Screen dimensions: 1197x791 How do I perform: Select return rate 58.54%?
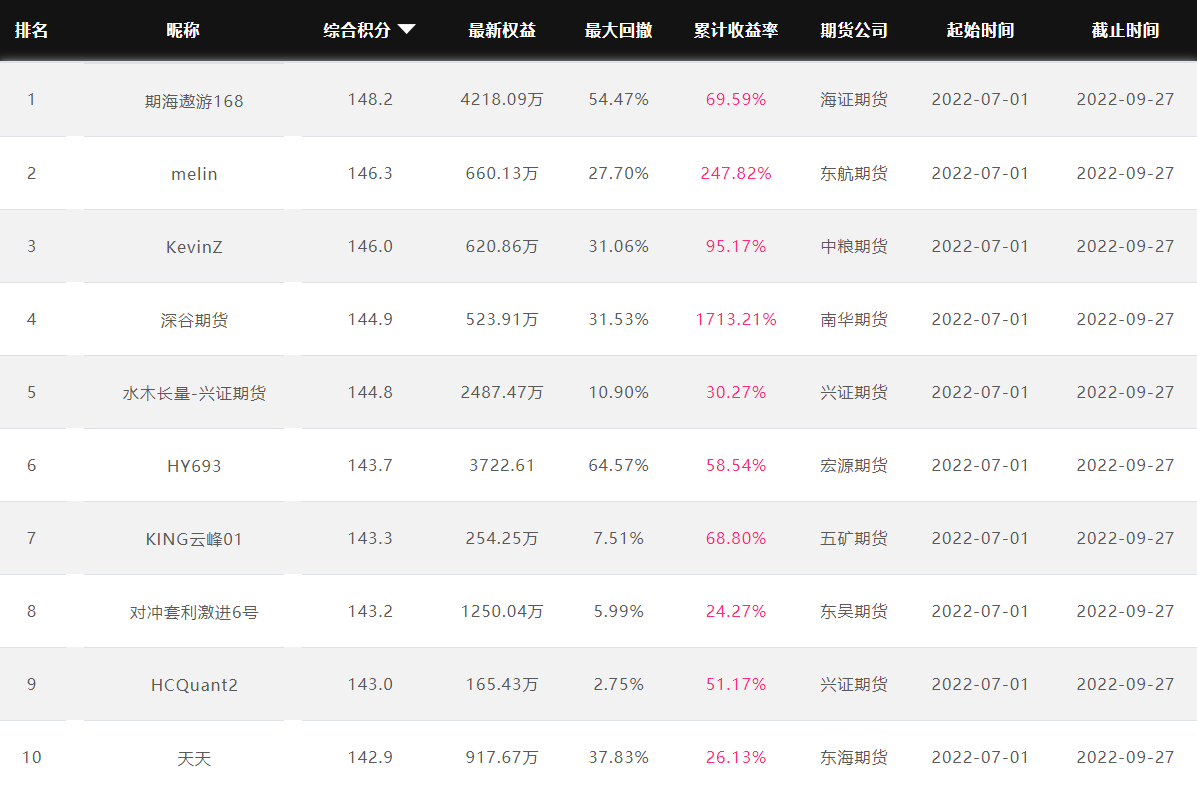[x=736, y=465]
